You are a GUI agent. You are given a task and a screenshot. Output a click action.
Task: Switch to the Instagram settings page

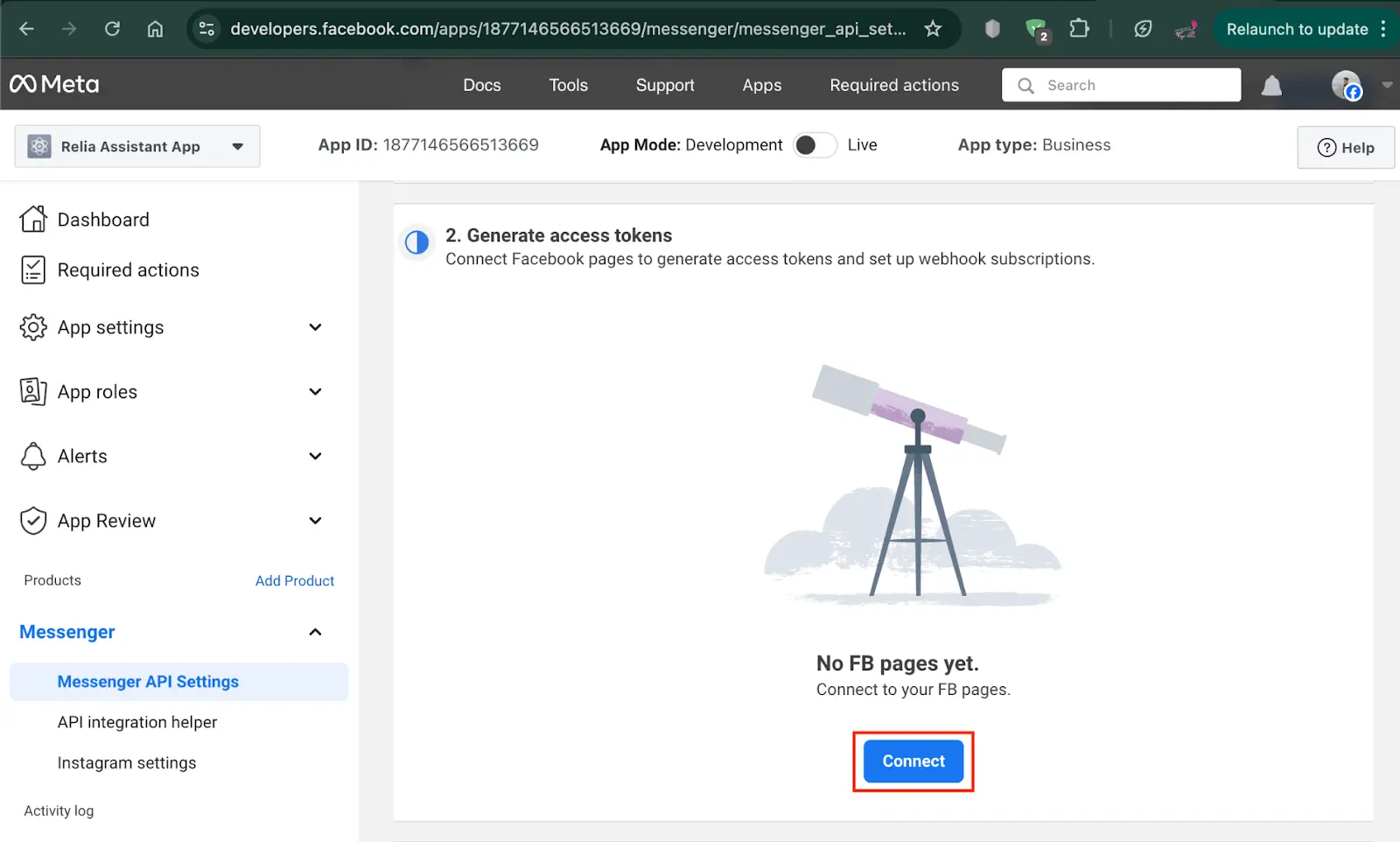click(127, 762)
